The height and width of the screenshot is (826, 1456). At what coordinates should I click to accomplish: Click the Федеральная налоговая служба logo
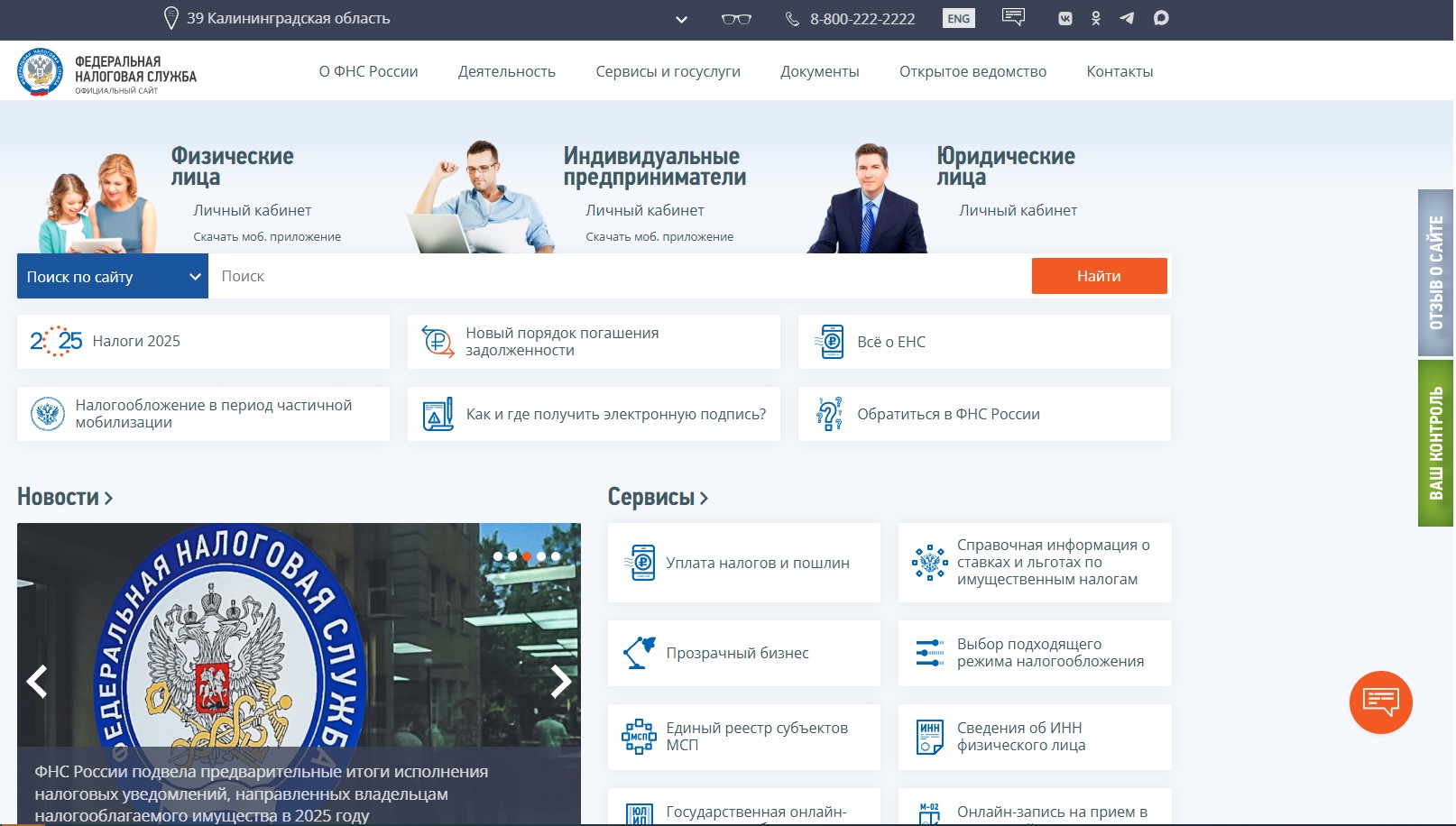pos(106,72)
